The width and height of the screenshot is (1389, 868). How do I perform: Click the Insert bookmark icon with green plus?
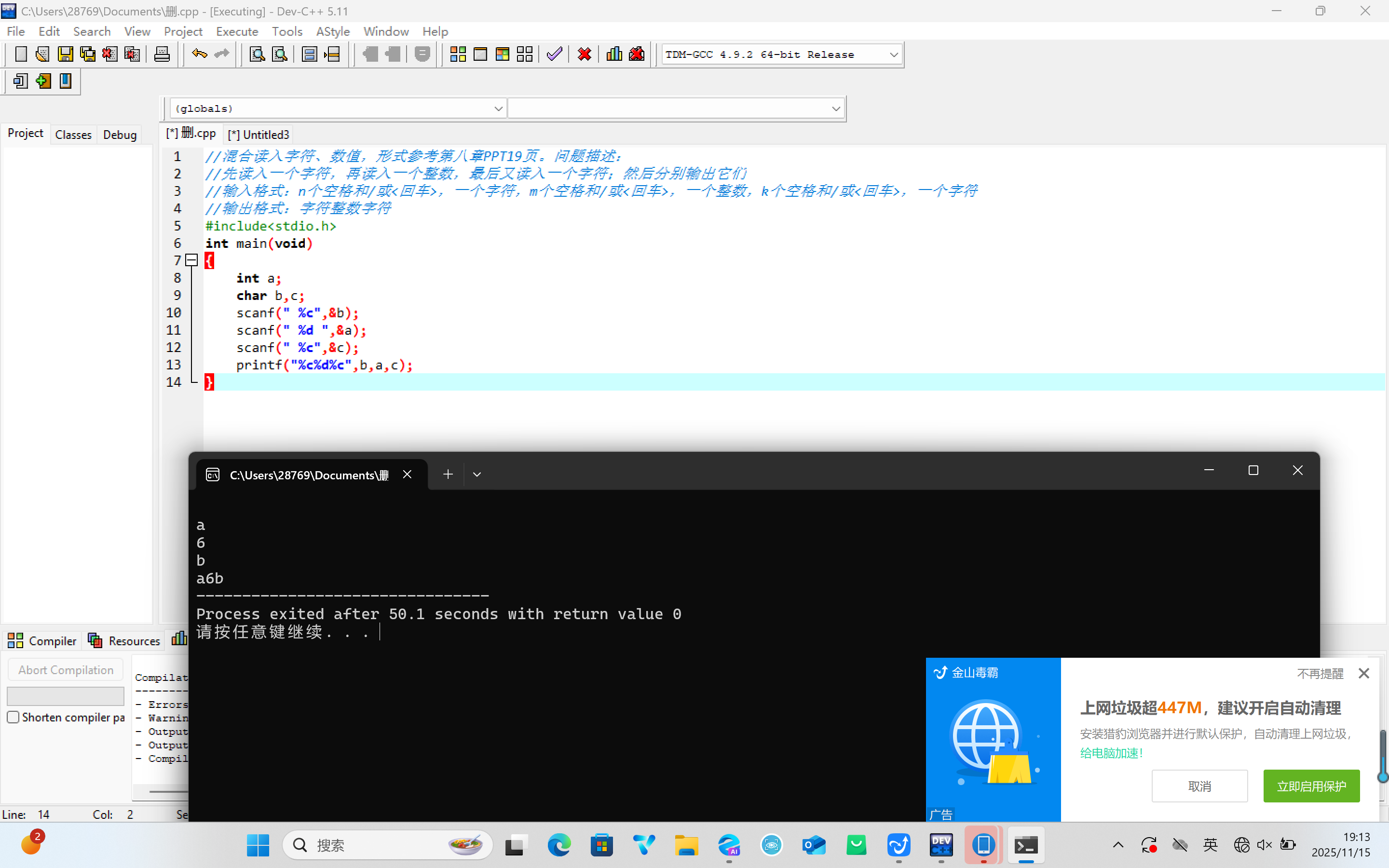43,81
